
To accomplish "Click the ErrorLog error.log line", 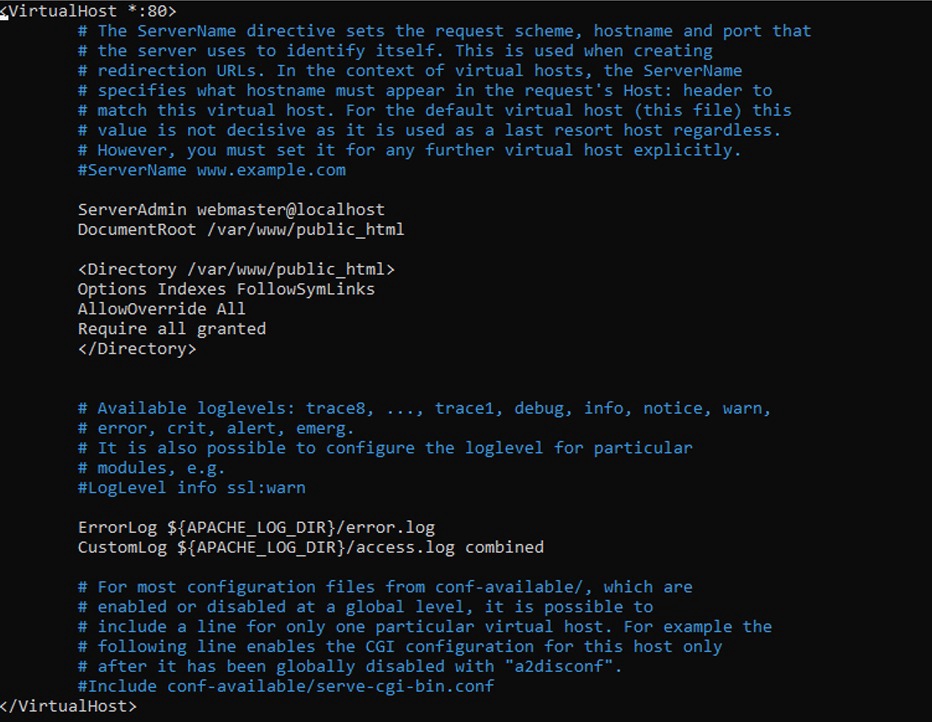I will [x=256, y=527].
